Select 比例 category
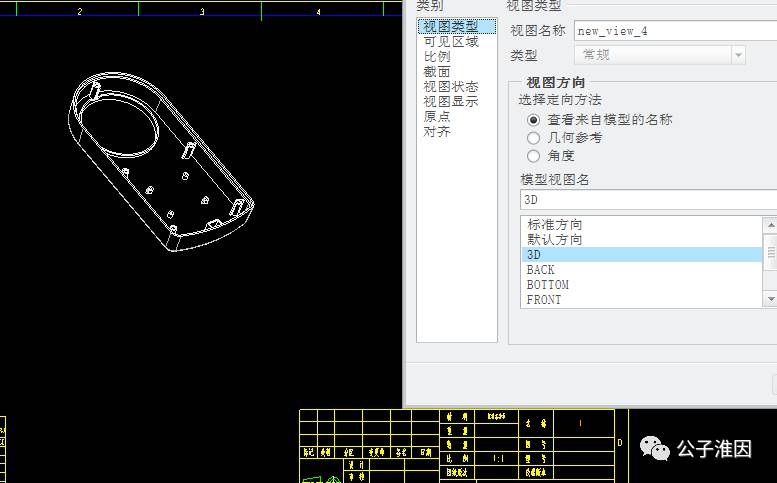Image resolution: width=777 pixels, height=483 pixels. pyautogui.click(x=437, y=56)
